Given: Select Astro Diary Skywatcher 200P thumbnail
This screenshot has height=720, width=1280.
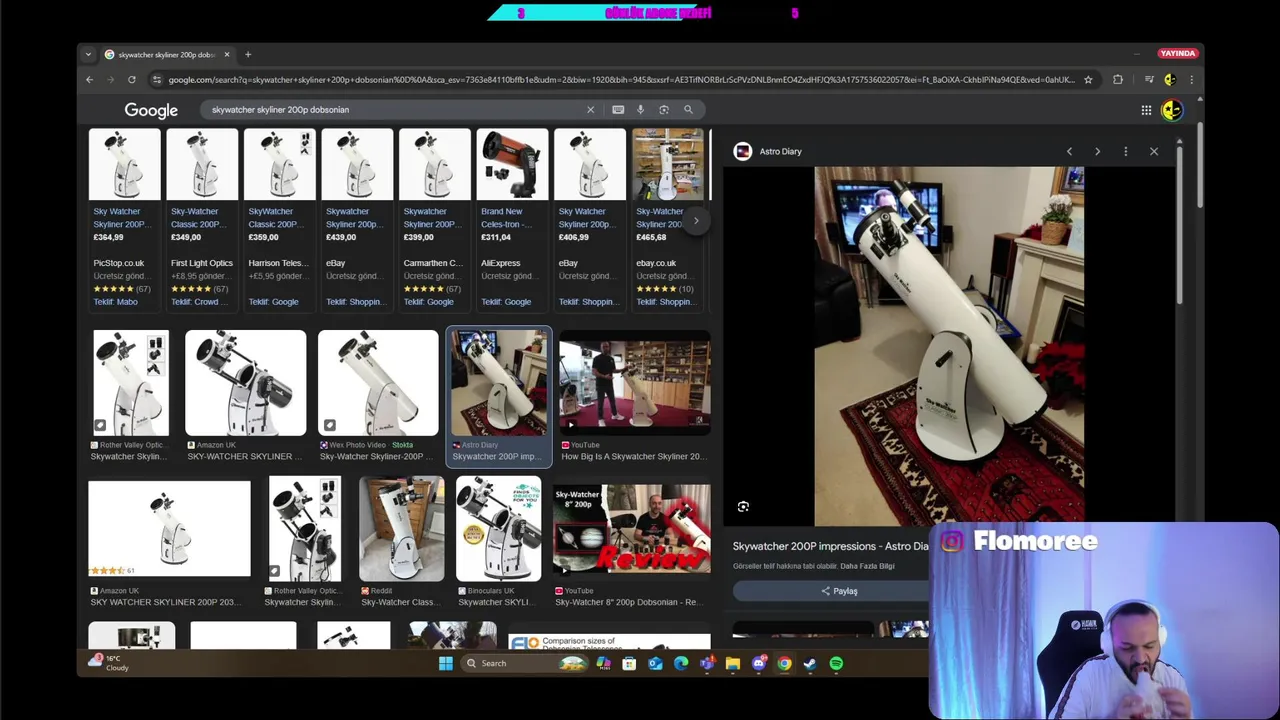Looking at the screenshot, I should click(498, 383).
